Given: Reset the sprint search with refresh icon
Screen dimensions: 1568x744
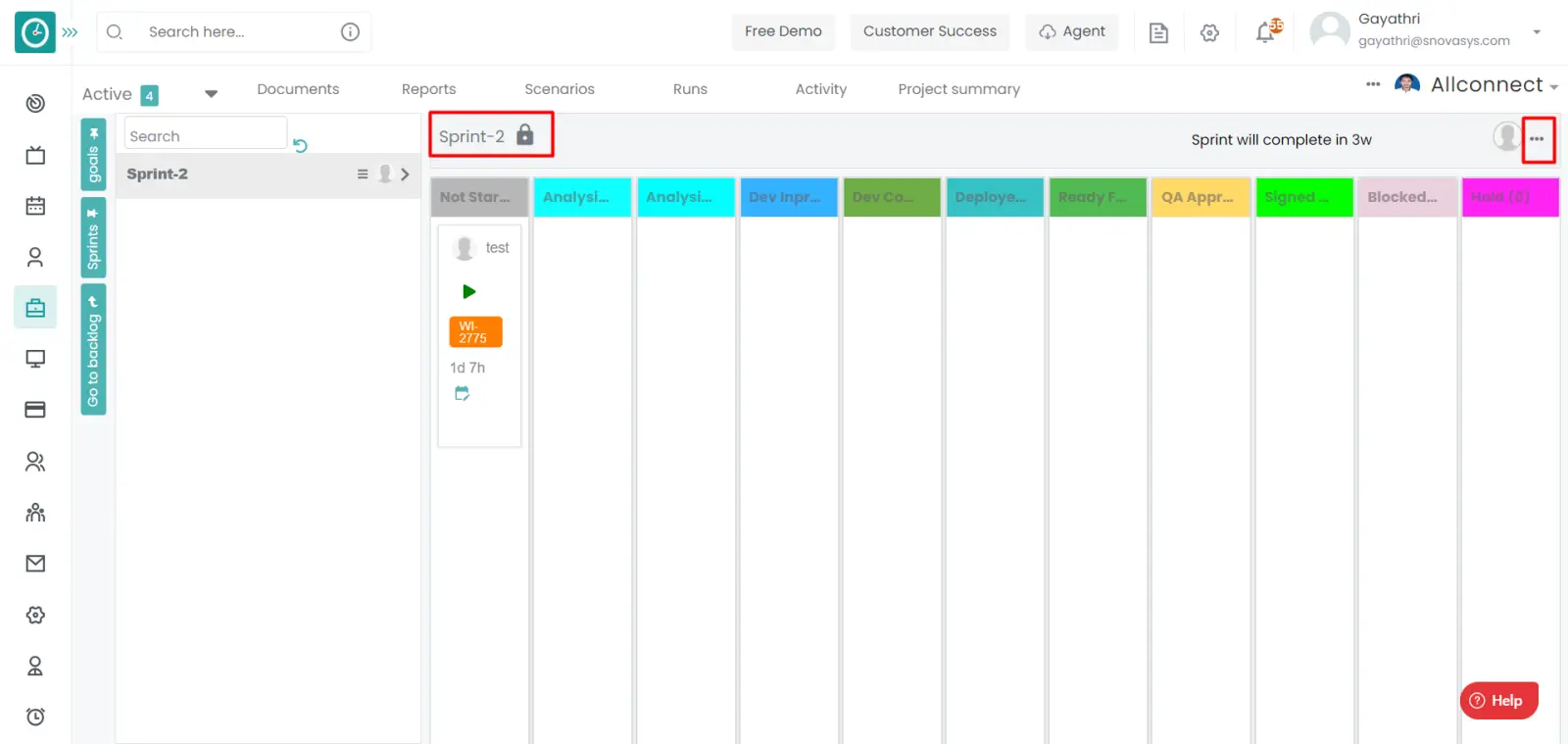Looking at the screenshot, I should pyautogui.click(x=301, y=145).
